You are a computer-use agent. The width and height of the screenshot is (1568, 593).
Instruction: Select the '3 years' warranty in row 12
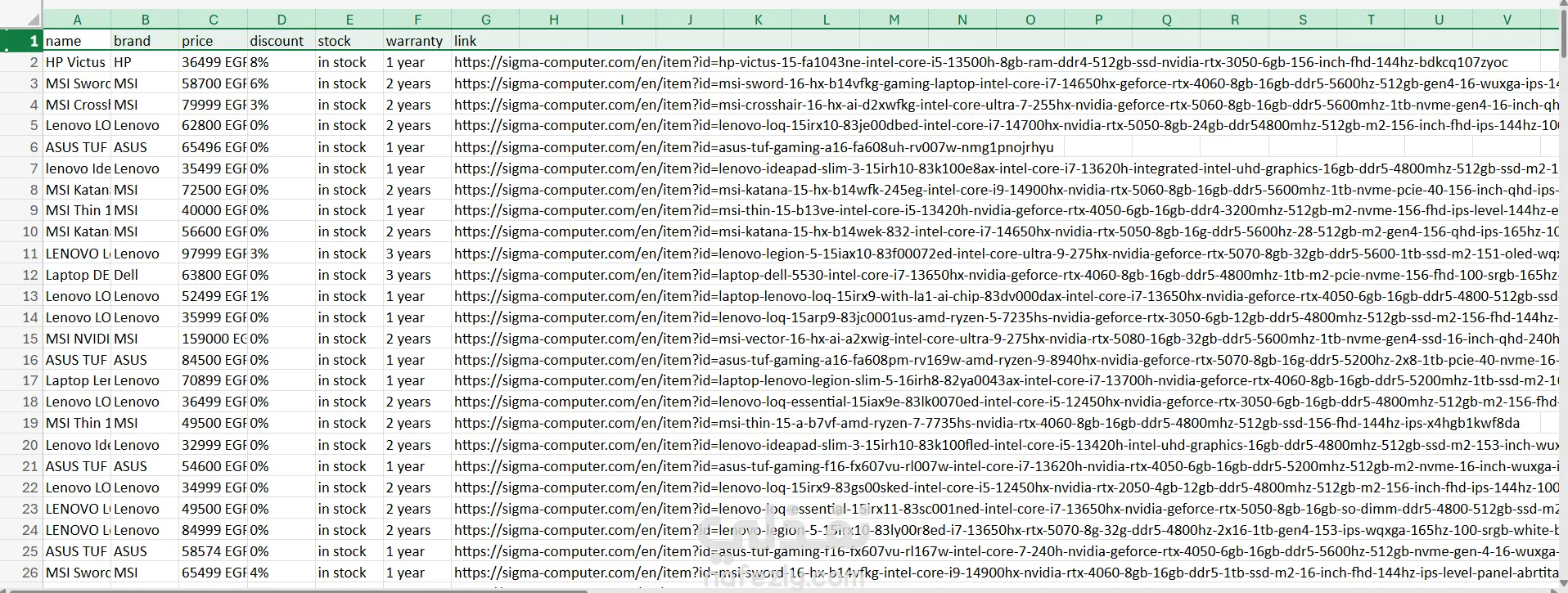[x=417, y=275]
